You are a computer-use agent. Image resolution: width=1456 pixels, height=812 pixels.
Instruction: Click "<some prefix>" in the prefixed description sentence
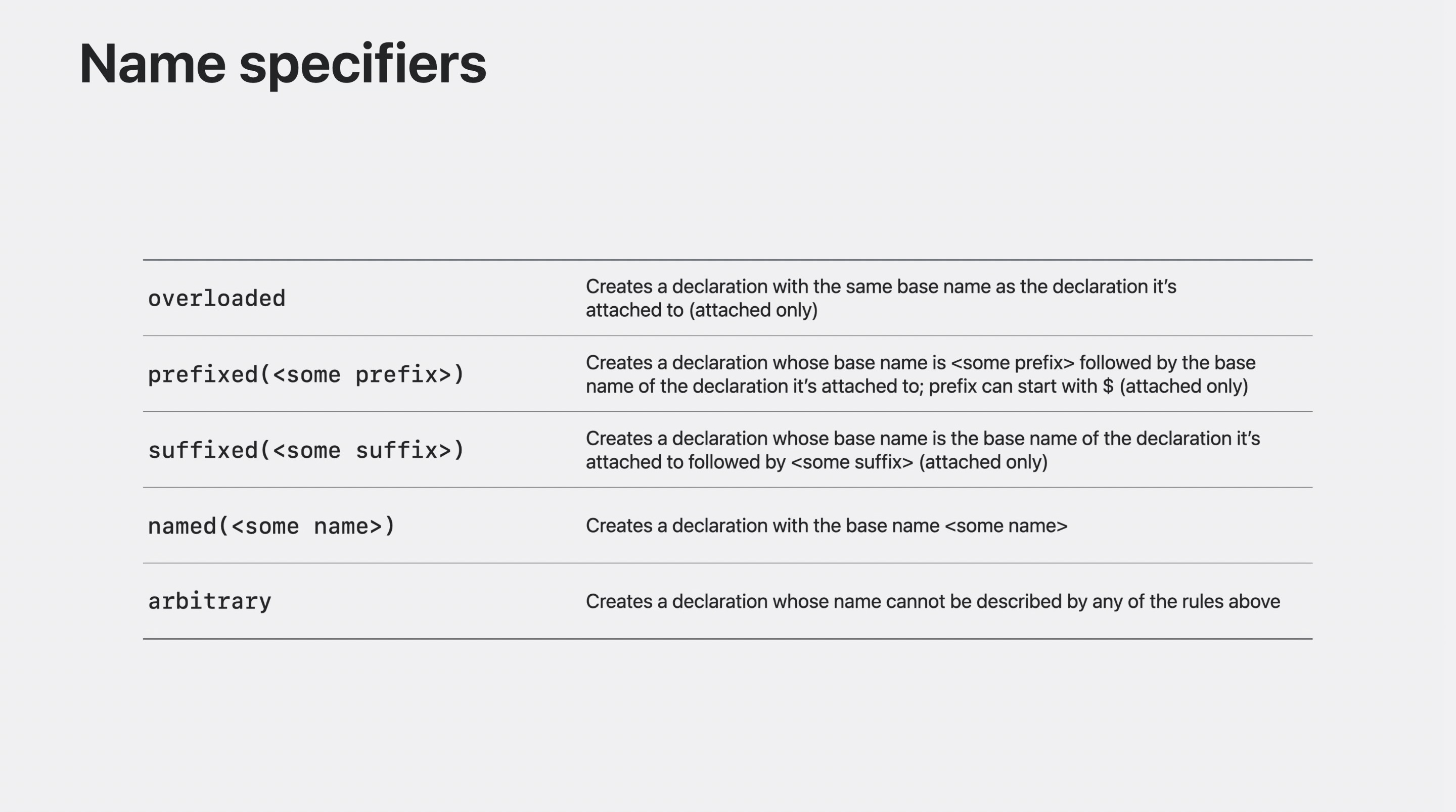[x=1012, y=363]
